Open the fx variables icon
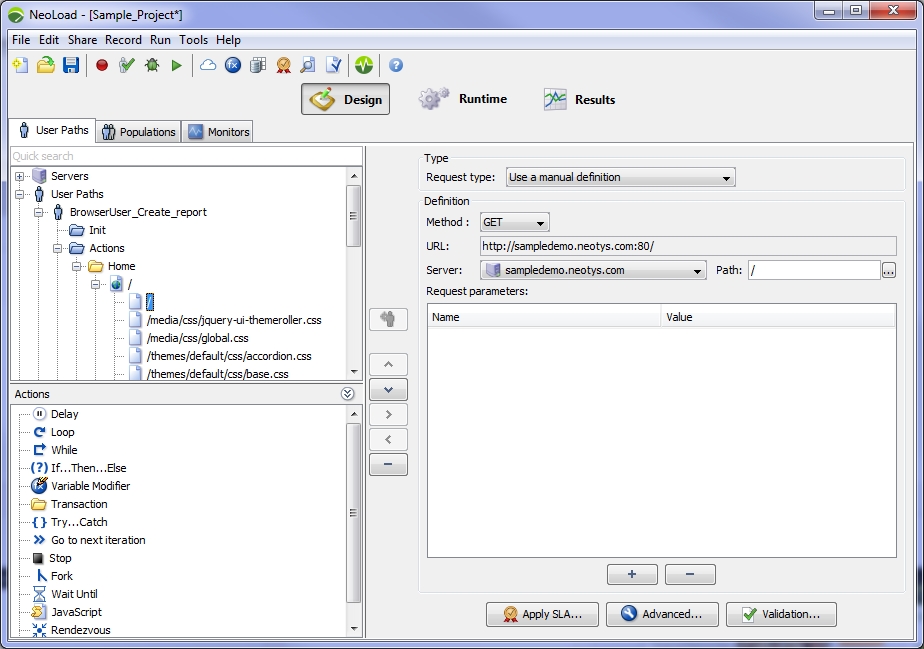 [233, 65]
